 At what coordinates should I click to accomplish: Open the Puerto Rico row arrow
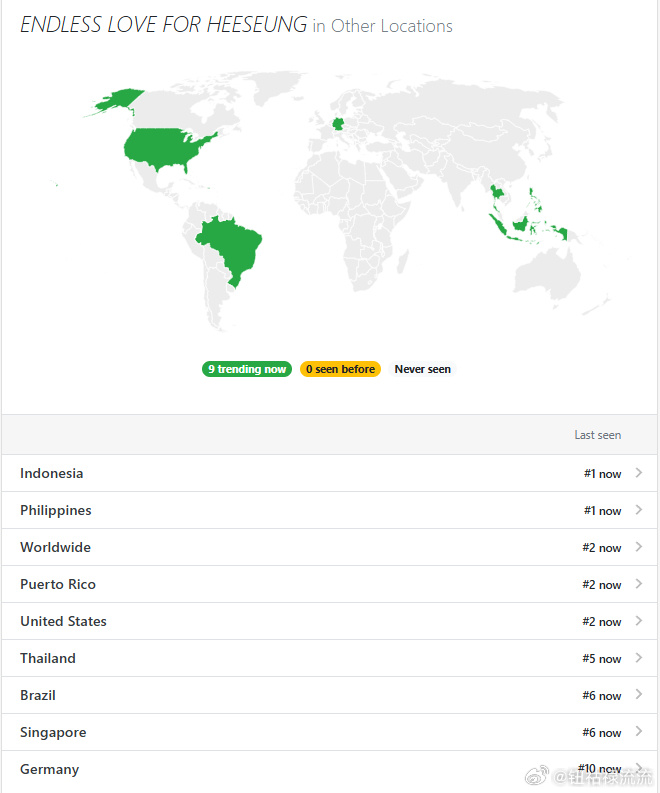pyautogui.click(x=638, y=584)
